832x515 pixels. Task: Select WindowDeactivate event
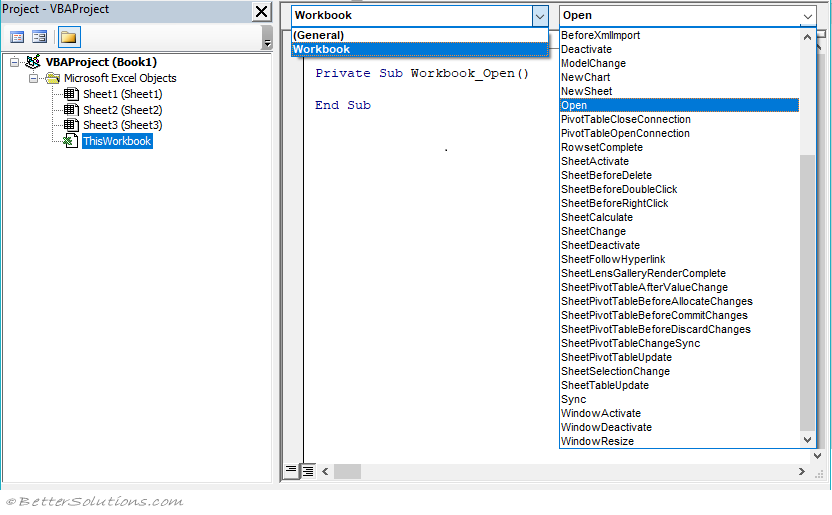[679, 427]
